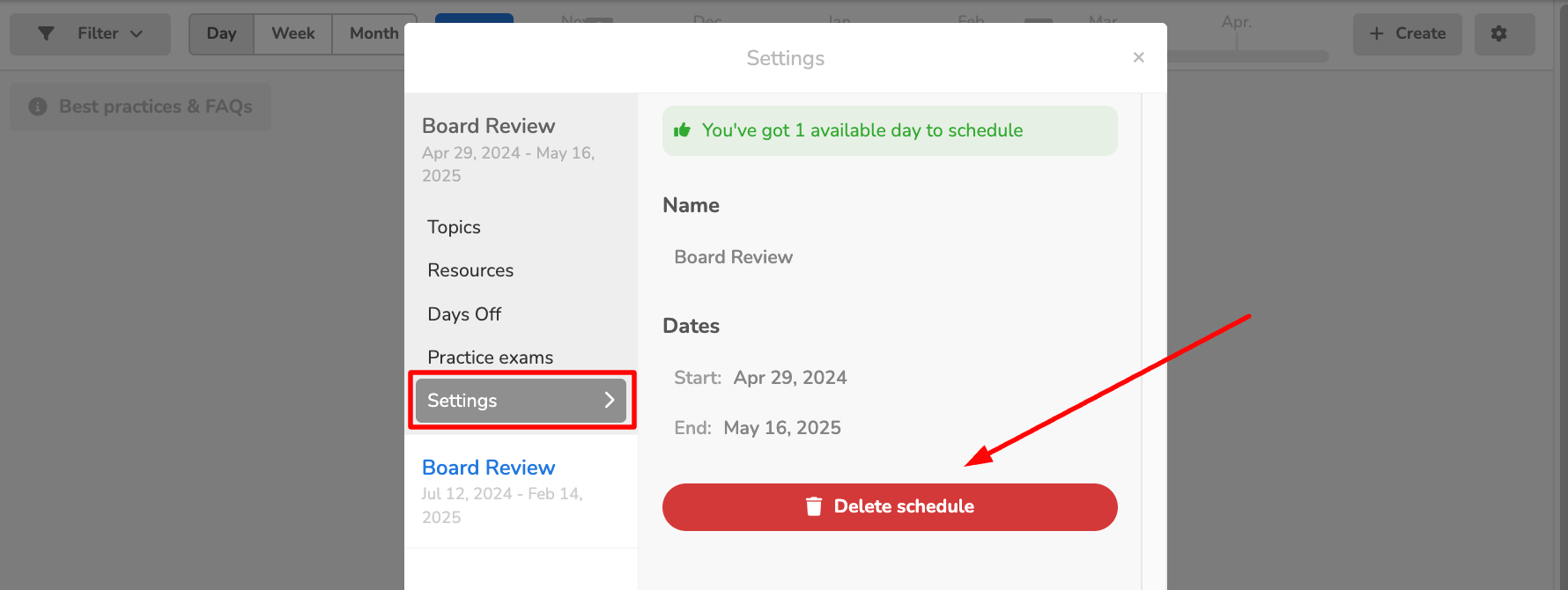This screenshot has height=590, width=1568.
Task: Open the gear settings icon in the toolbar
Action: tap(1498, 33)
